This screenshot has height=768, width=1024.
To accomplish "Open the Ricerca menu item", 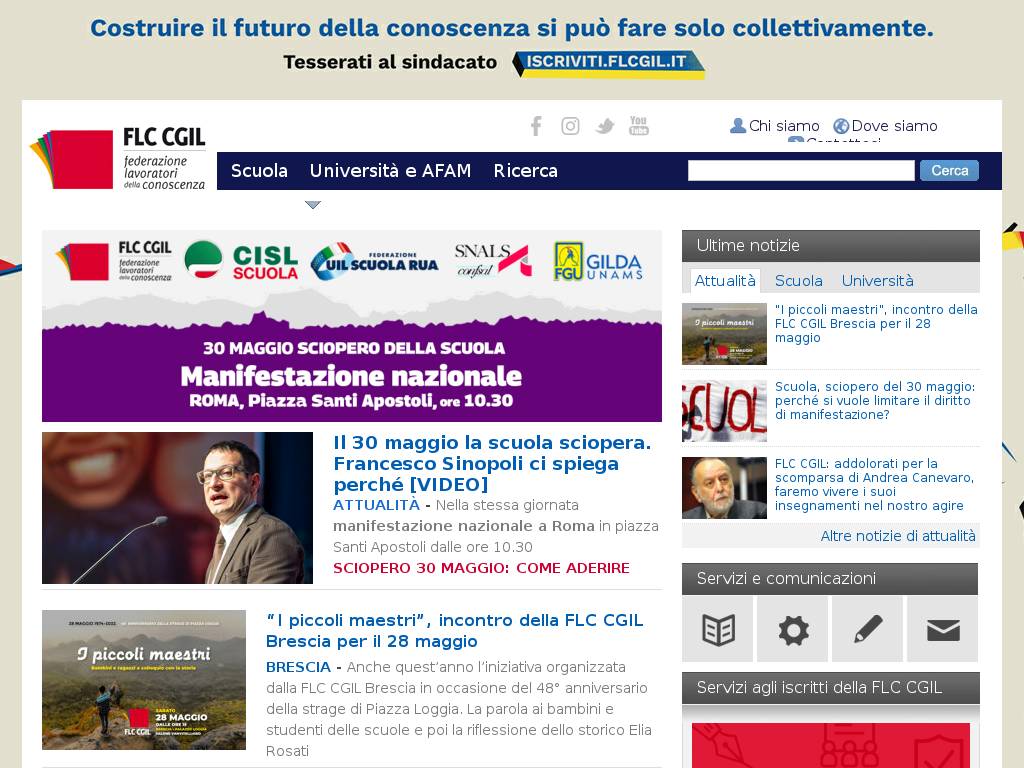I will (x=526, y=171).
